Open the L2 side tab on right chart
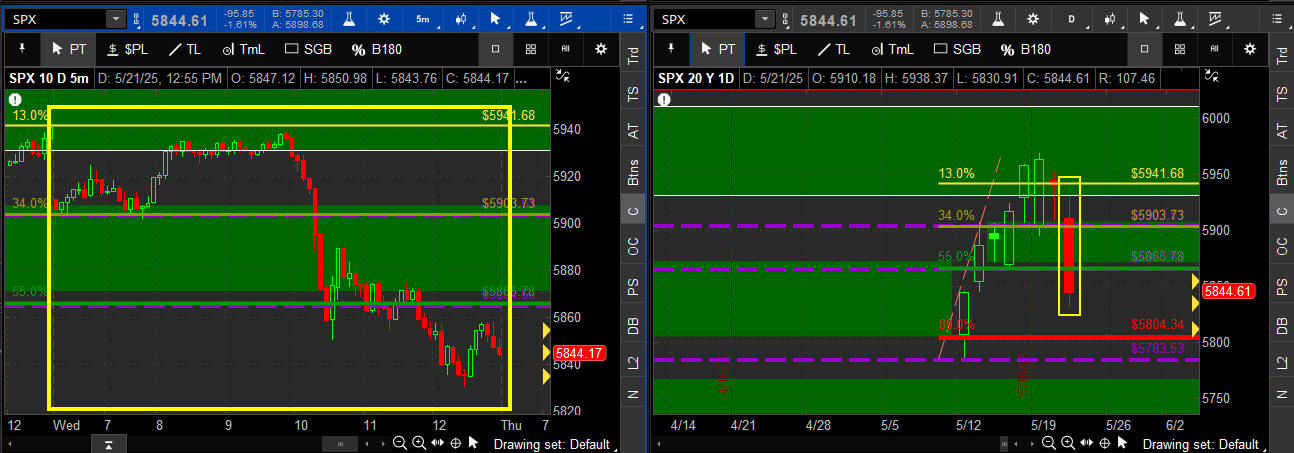 (x=1280, y=364)
